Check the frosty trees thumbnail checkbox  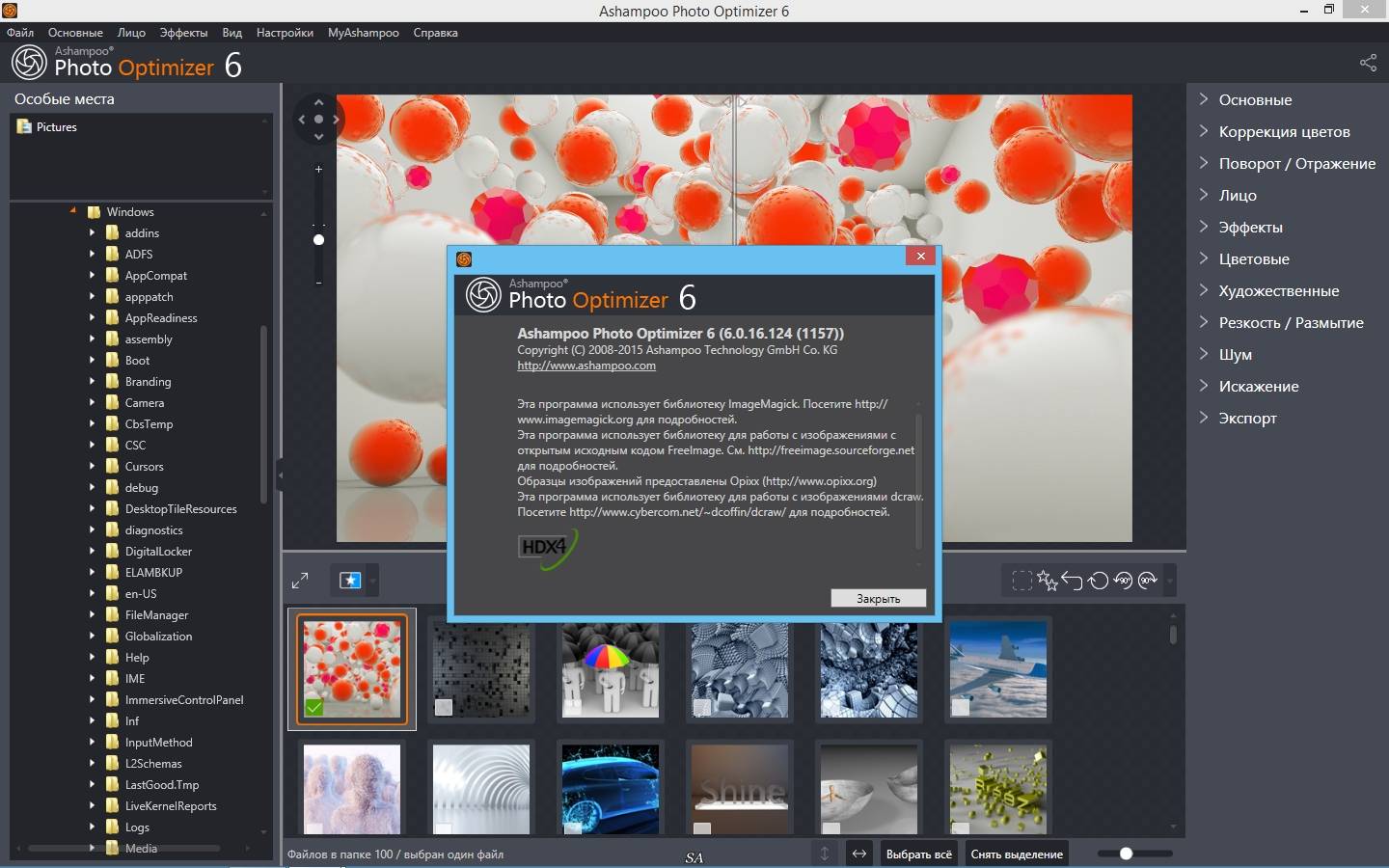pyautogui.click(x=314, y=828)
